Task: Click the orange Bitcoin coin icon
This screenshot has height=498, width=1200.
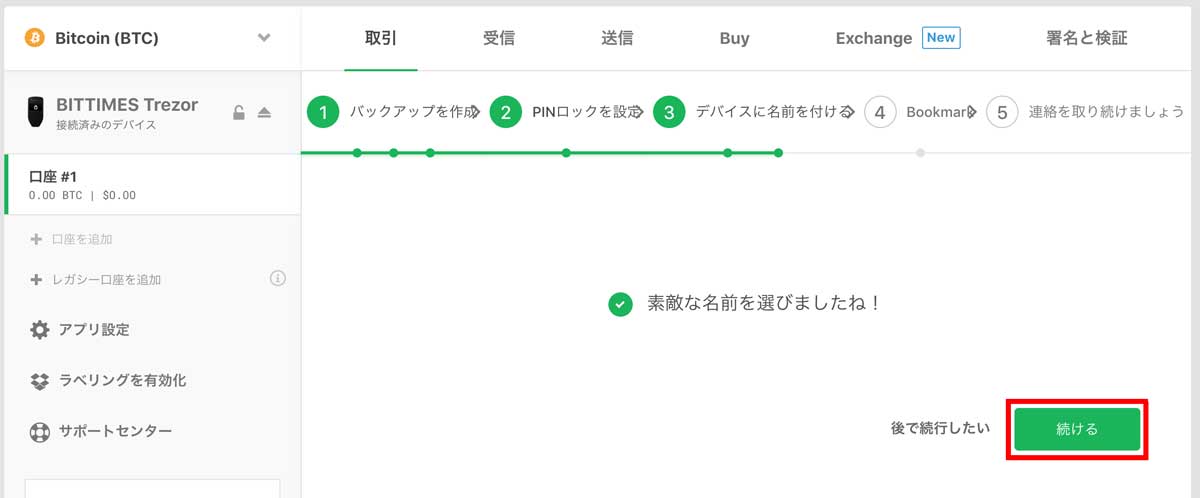Action: coord(36,38)
